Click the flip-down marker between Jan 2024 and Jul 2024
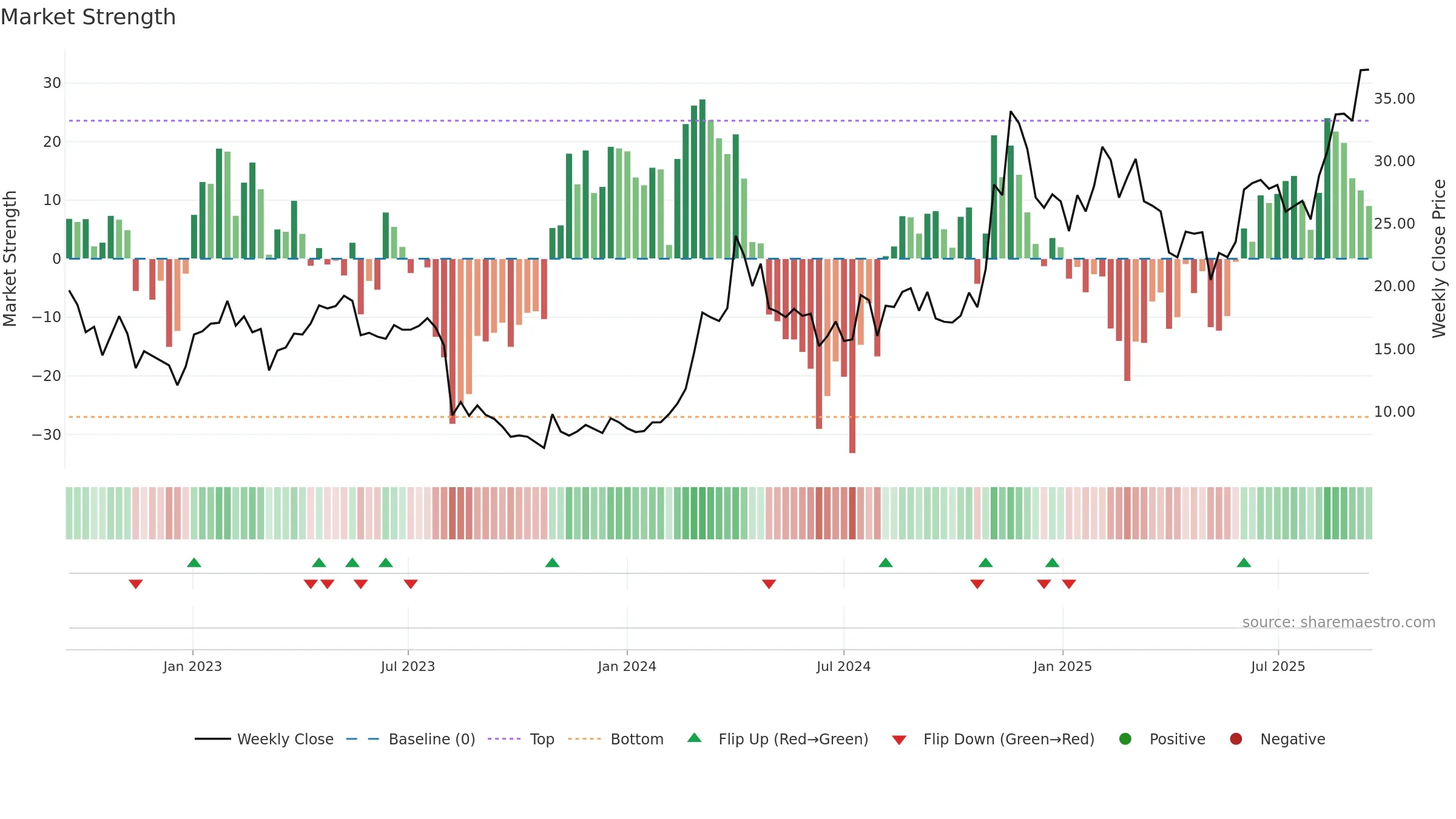The height and width of the screenshot is (819, 1456). pos(769,584)
